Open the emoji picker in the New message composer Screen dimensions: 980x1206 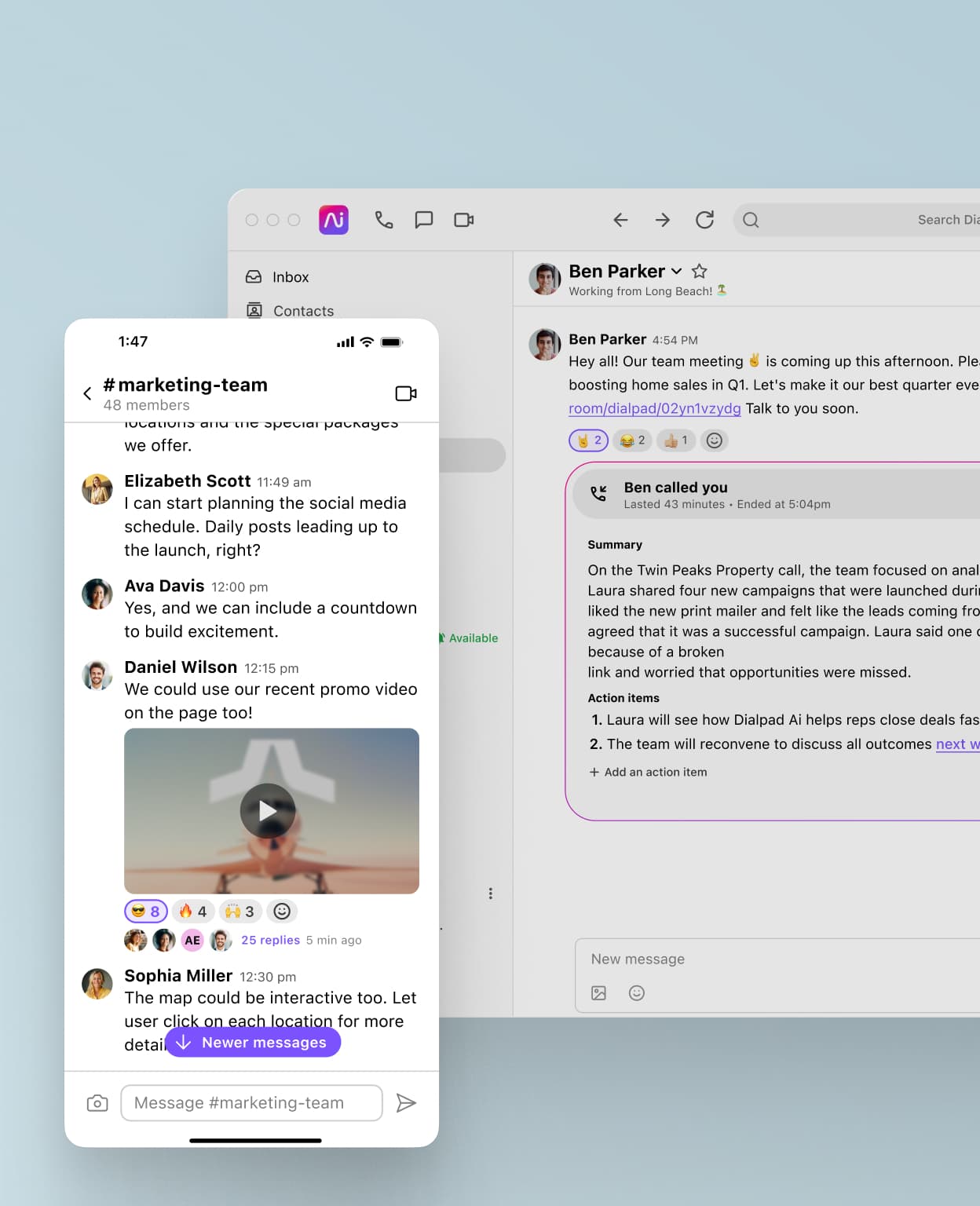(636, 993)
